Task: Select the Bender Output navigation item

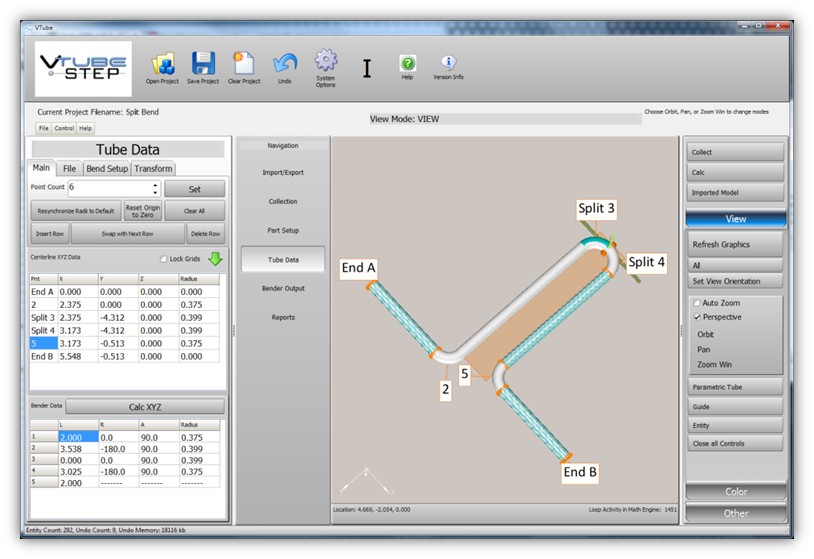Action: coord(283,289)
